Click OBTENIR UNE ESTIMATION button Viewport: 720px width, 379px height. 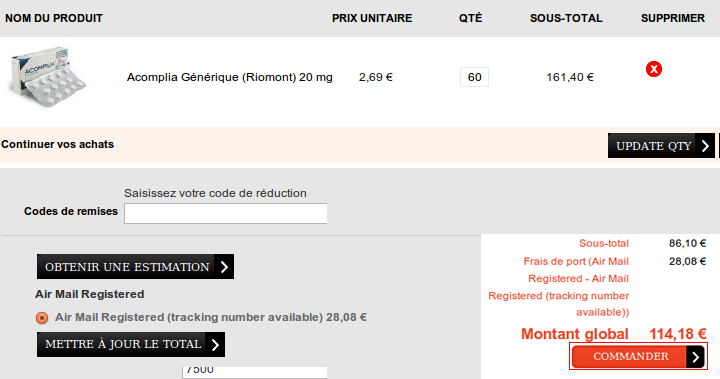click(135, 267)
